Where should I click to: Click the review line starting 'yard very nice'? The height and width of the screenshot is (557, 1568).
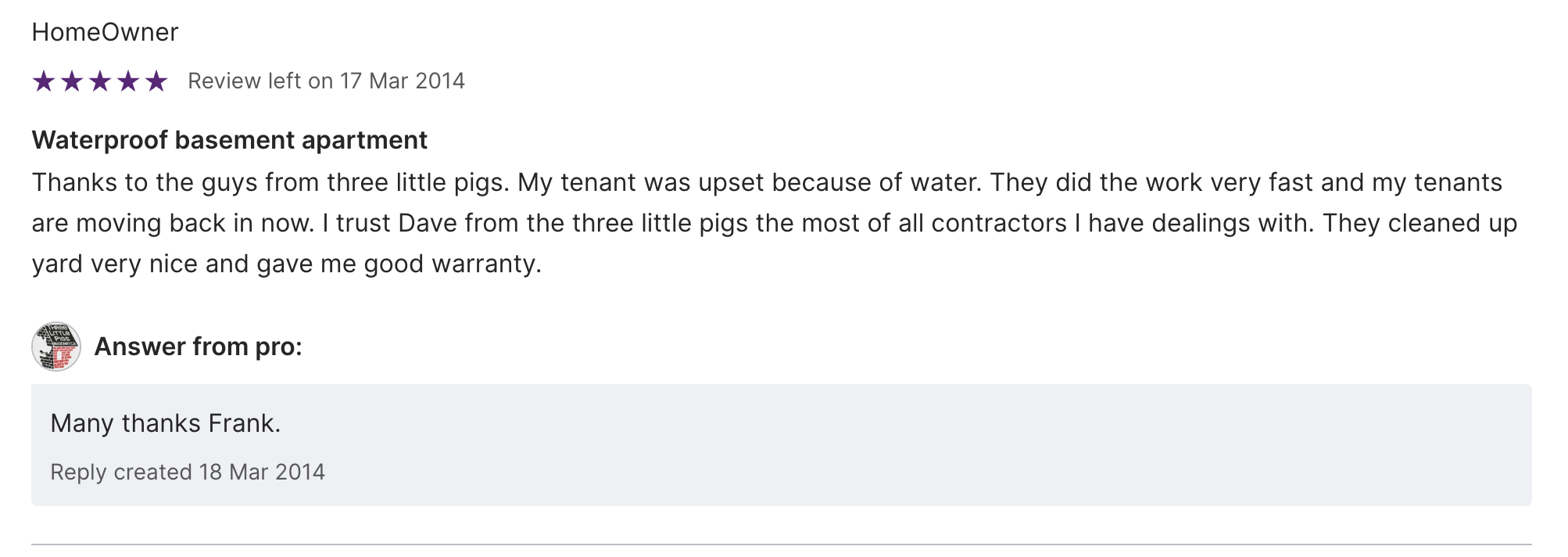(286, 264)
